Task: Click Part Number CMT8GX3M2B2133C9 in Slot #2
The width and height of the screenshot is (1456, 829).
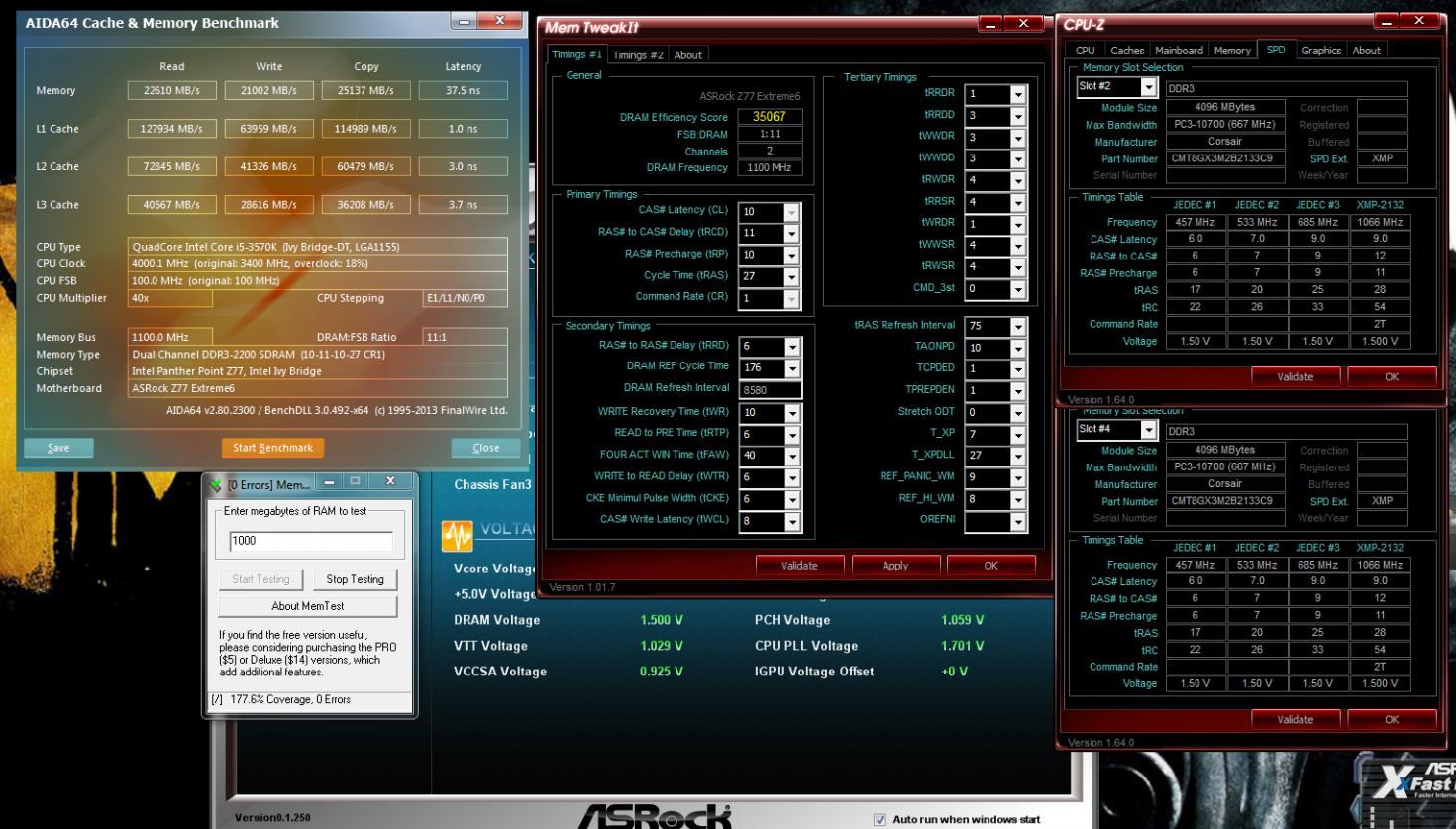Action: [1225, 158]
